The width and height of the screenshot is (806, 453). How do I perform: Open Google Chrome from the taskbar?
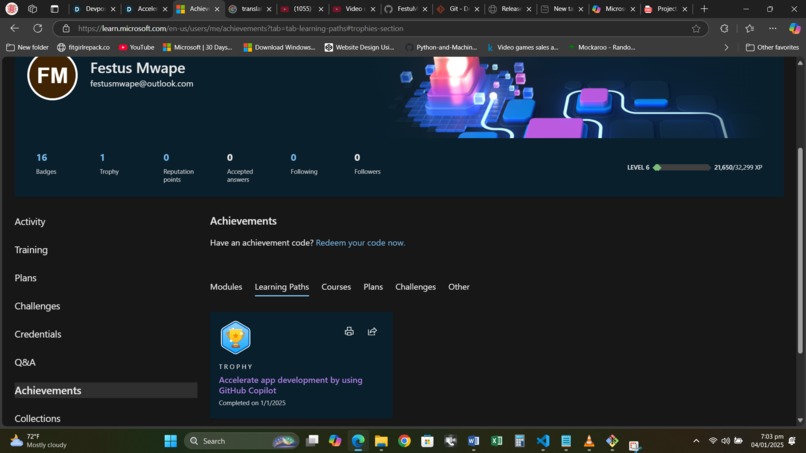[x=405, y=441]
